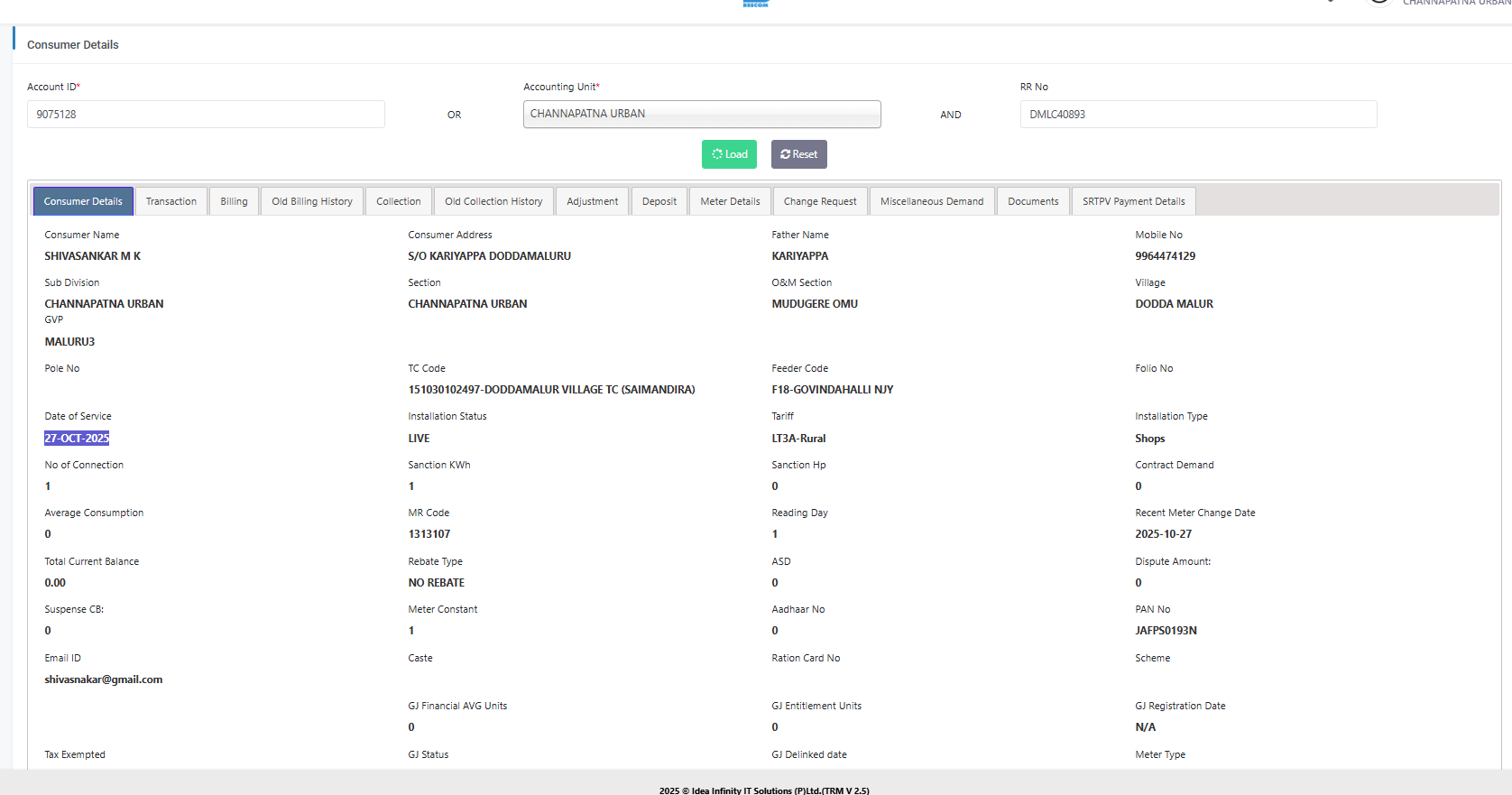
Task: Focus the RR No input field
Action: tap(1198, 115)
